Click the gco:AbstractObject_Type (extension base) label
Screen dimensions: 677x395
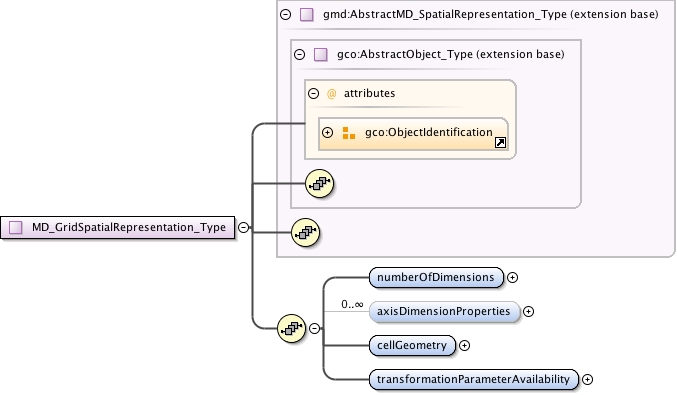(x=451, y=54)
